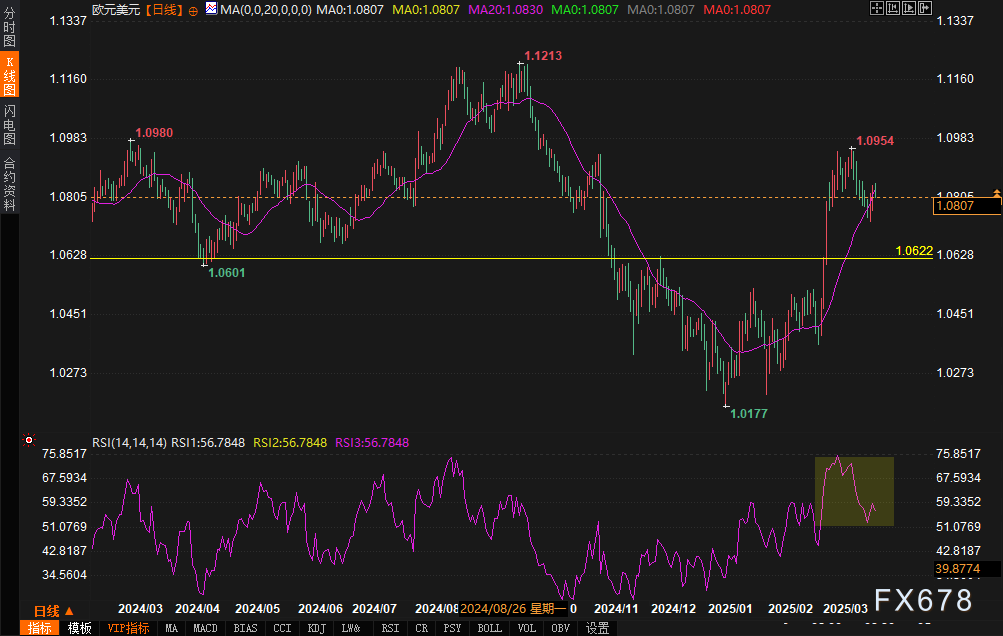Click the MA indicator chart icon
The width and height of the screenshot is (1003, 636).
(212, 8)
